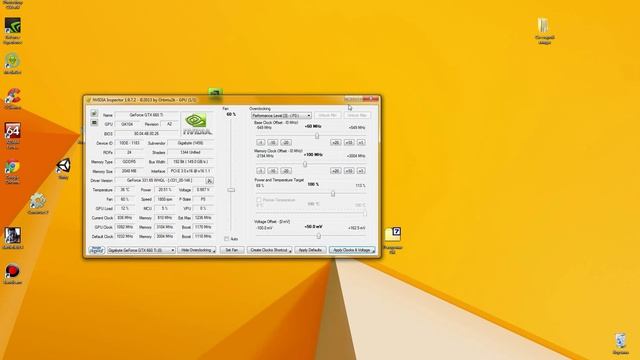This screenshot has height=360, width=640.
Task: Increase Memory Clock Offset by 1
Action: click(361, 171)
